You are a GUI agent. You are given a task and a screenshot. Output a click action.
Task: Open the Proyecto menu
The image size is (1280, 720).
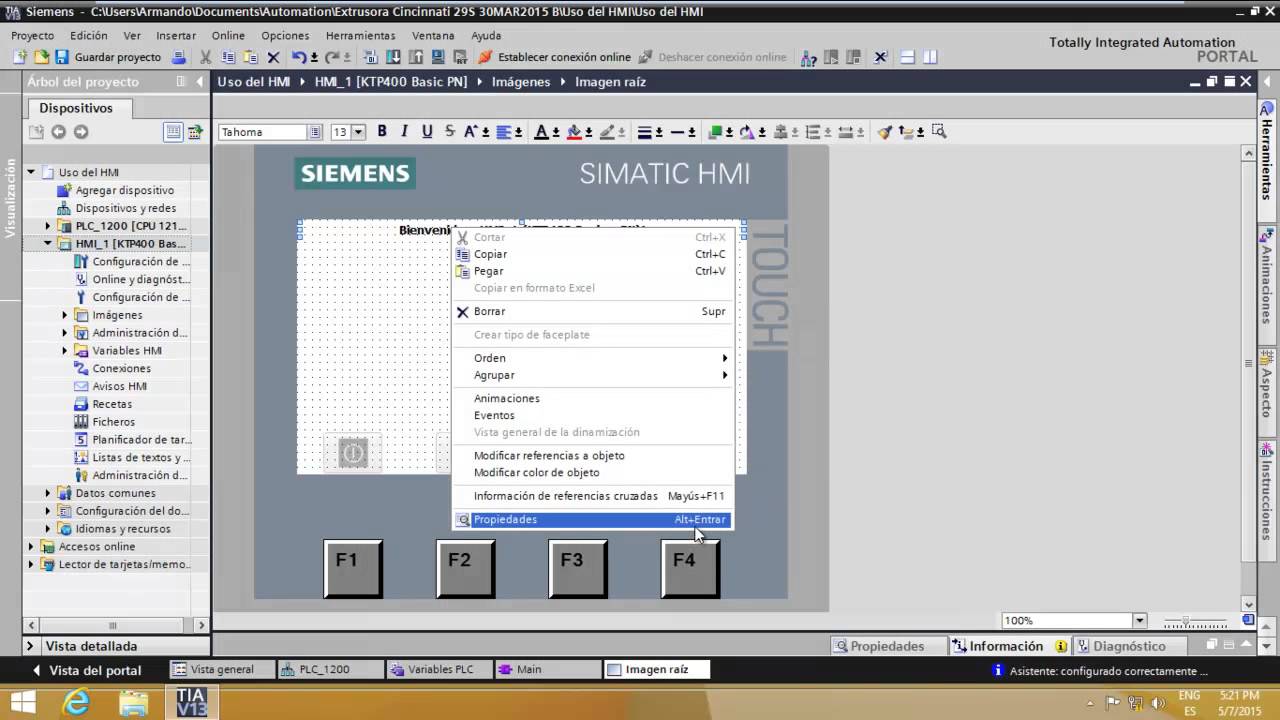pos(32,35)
